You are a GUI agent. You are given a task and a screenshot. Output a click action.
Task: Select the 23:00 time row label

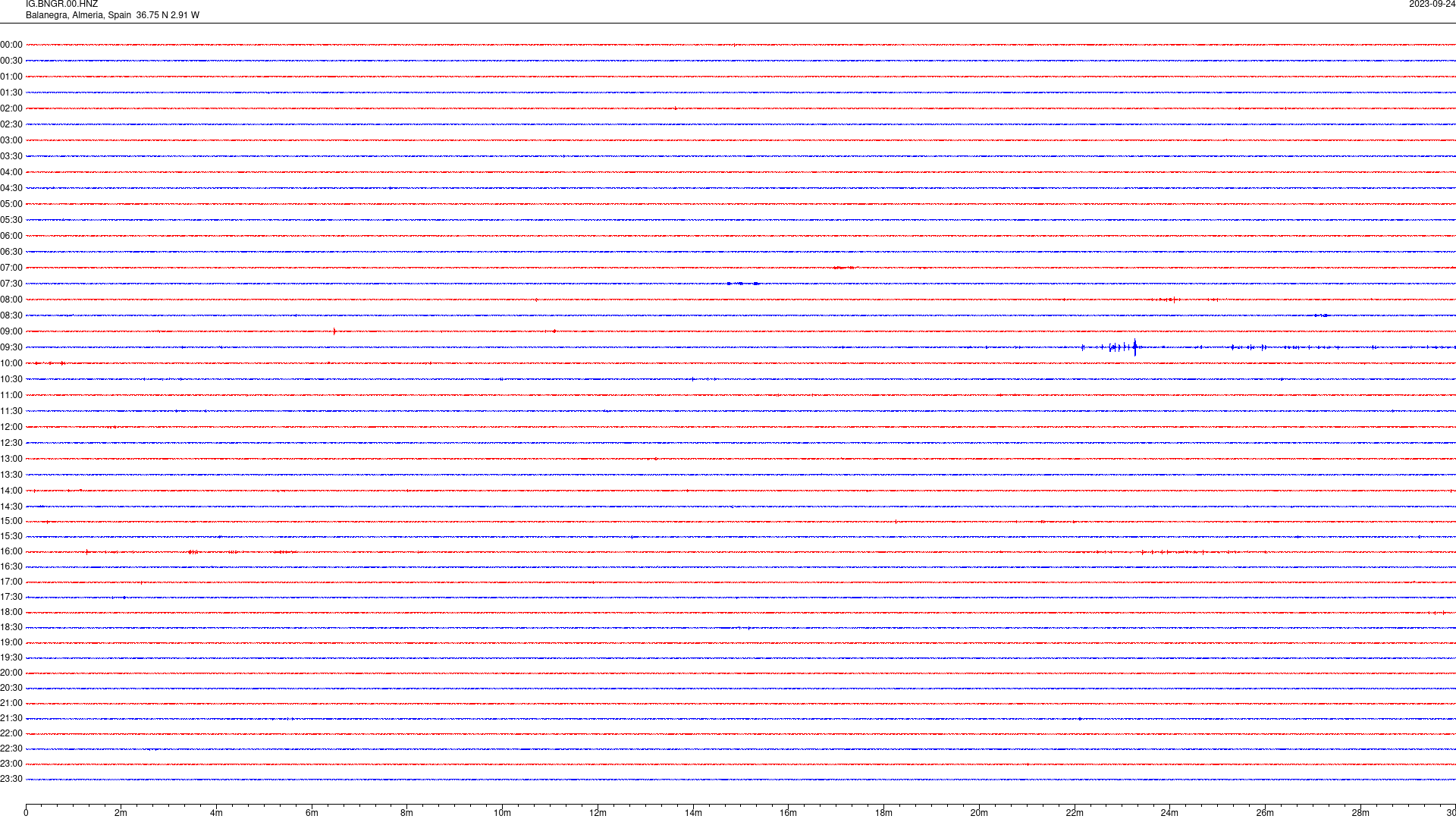click(11, 764)
